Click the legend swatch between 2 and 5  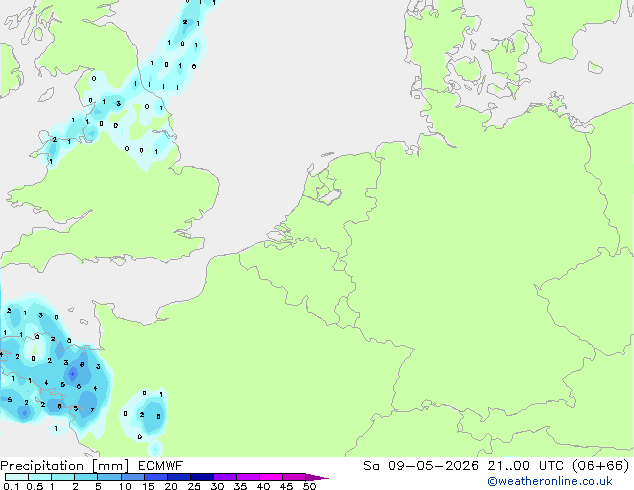click(87, 477)
